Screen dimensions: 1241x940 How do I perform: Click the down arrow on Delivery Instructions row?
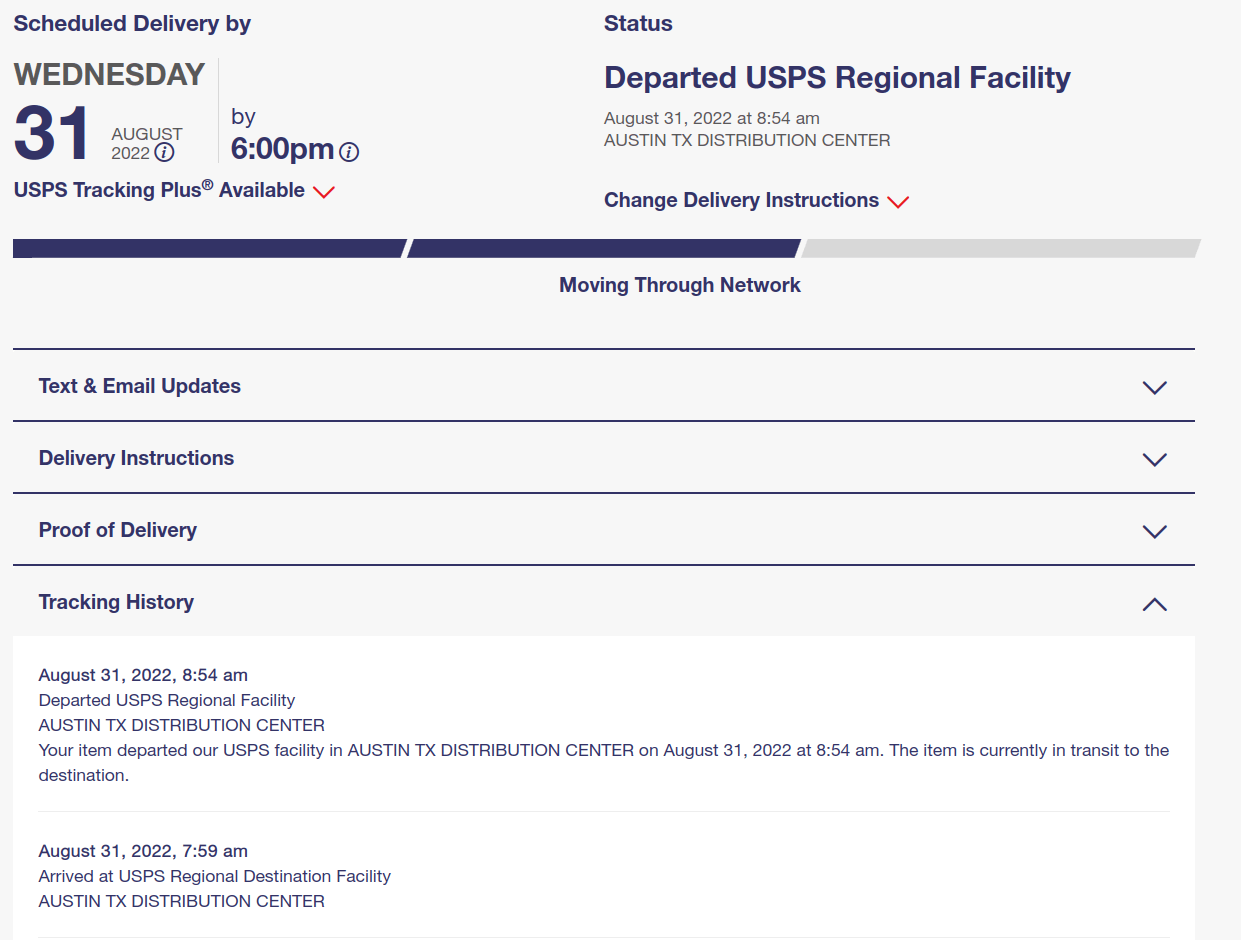1154,459
